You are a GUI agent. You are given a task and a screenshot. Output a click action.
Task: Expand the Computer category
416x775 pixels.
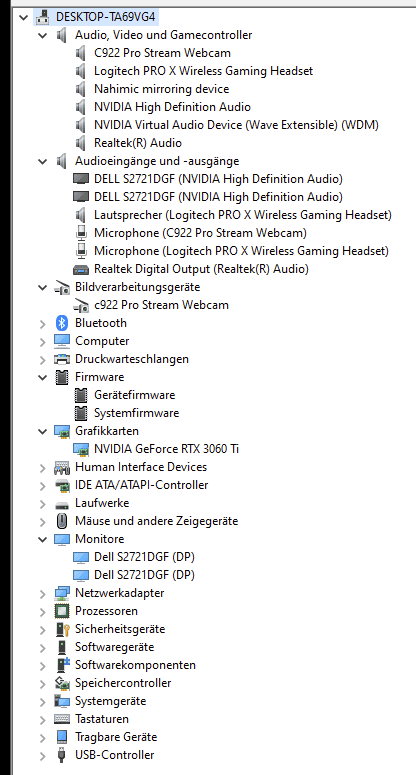click(x=42, y=341)
